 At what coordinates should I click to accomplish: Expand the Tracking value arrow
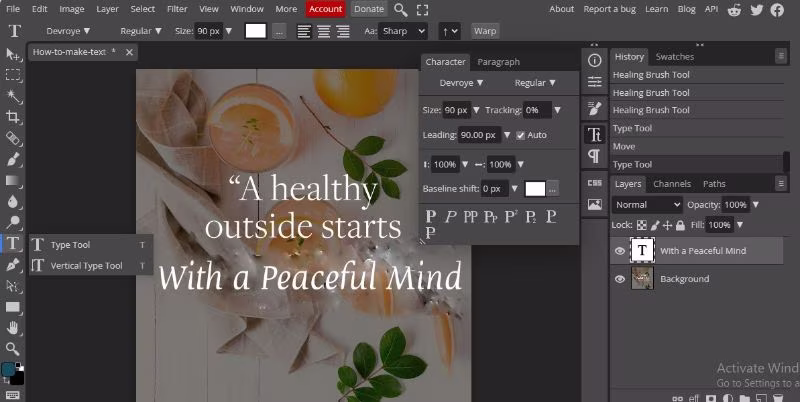click(558, 110)
